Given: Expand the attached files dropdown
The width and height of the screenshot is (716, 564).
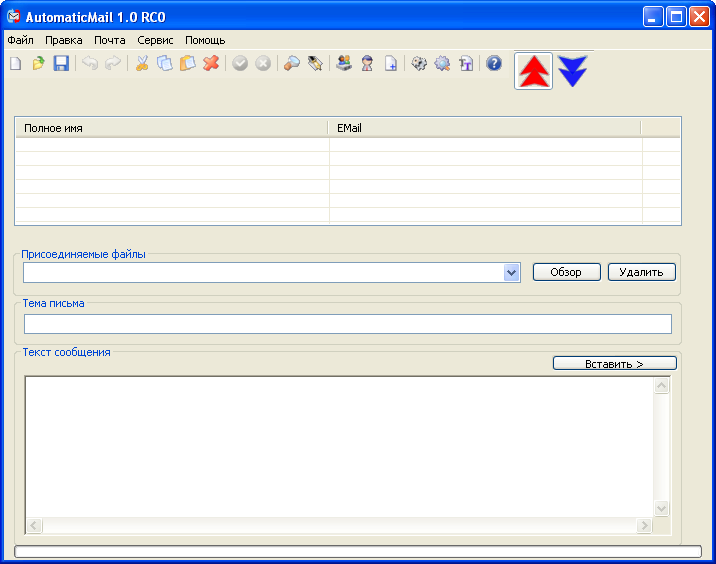Looking at the screenshot, I should coord(512,272).
